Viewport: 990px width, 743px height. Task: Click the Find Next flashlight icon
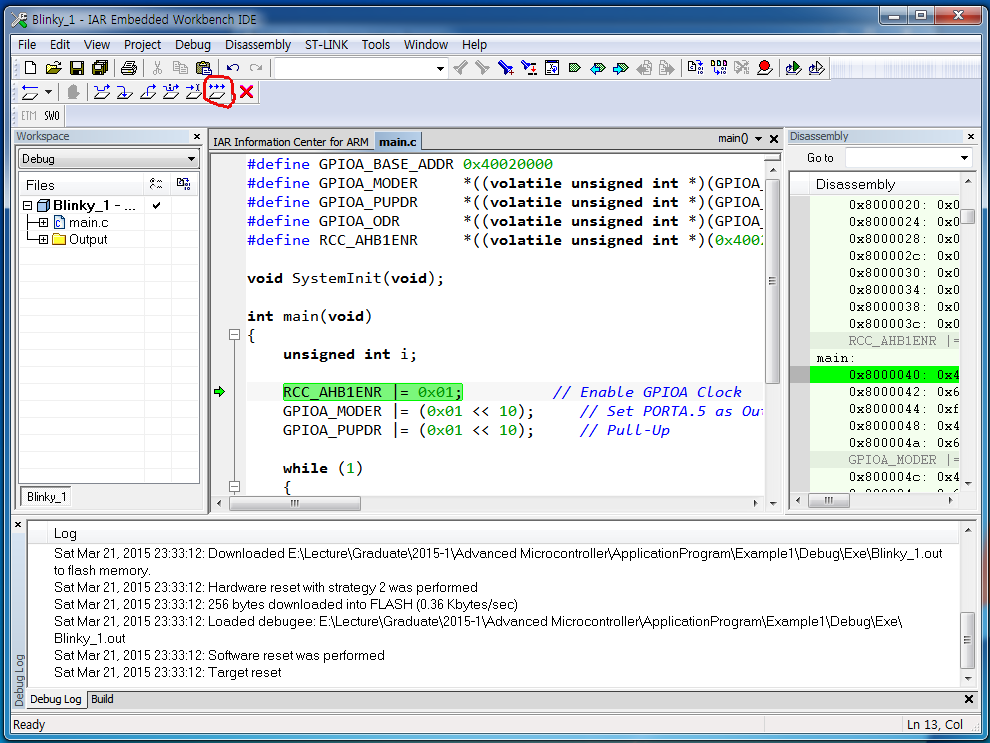483,68
